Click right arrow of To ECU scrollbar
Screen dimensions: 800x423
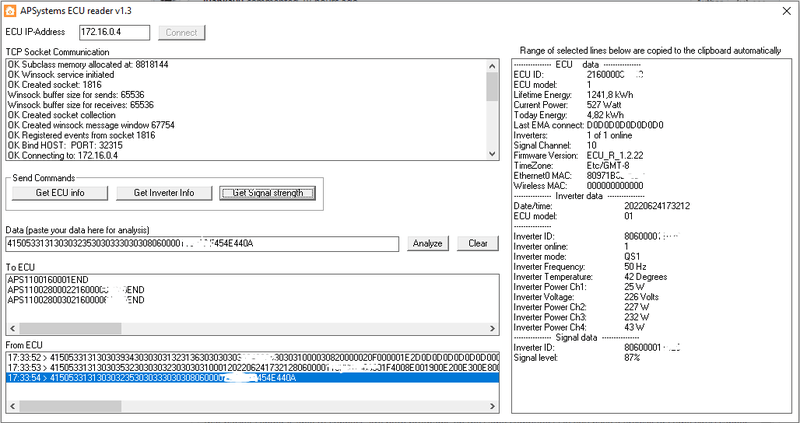492,329
